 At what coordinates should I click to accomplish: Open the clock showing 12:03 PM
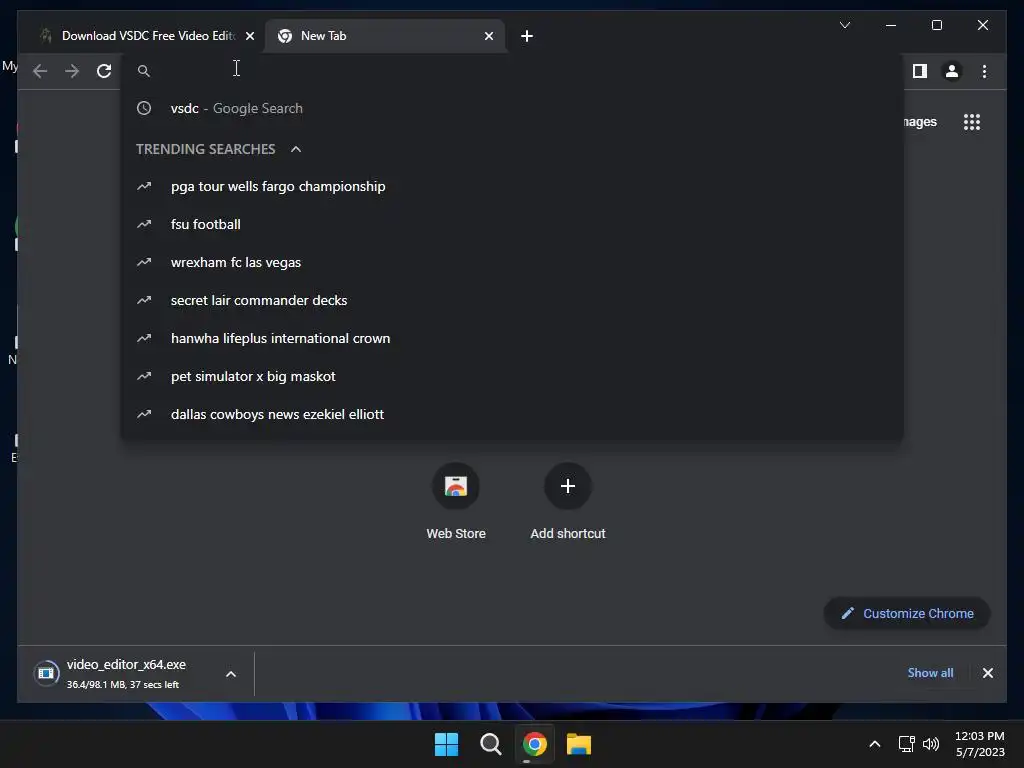click(980, 744)
